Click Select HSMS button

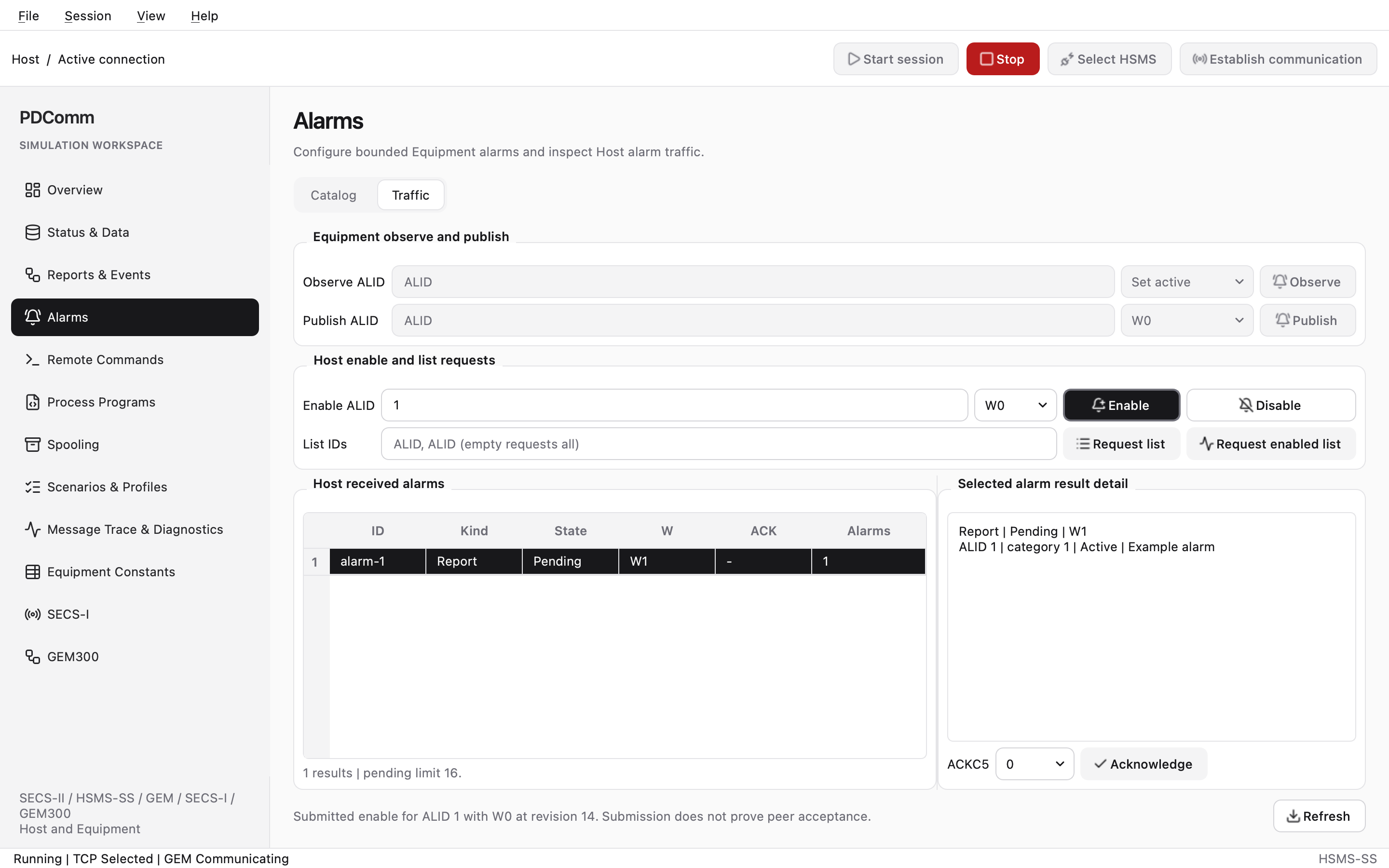1109,59
